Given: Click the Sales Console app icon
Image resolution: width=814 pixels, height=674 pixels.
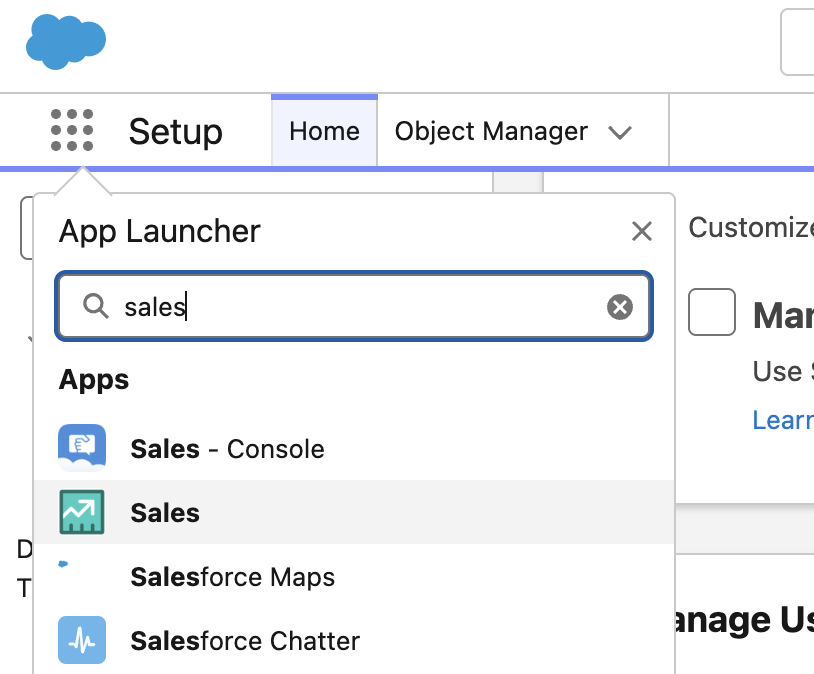Looking at the screenshot, I should pos(82,448).
